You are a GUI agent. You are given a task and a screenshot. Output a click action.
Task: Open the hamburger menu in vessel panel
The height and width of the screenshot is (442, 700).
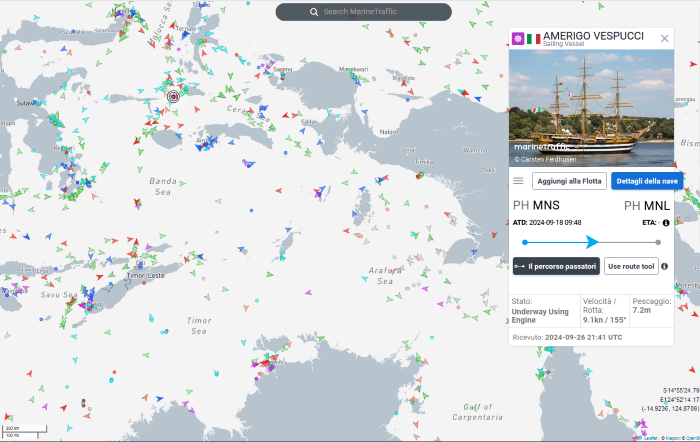point(518,181)
